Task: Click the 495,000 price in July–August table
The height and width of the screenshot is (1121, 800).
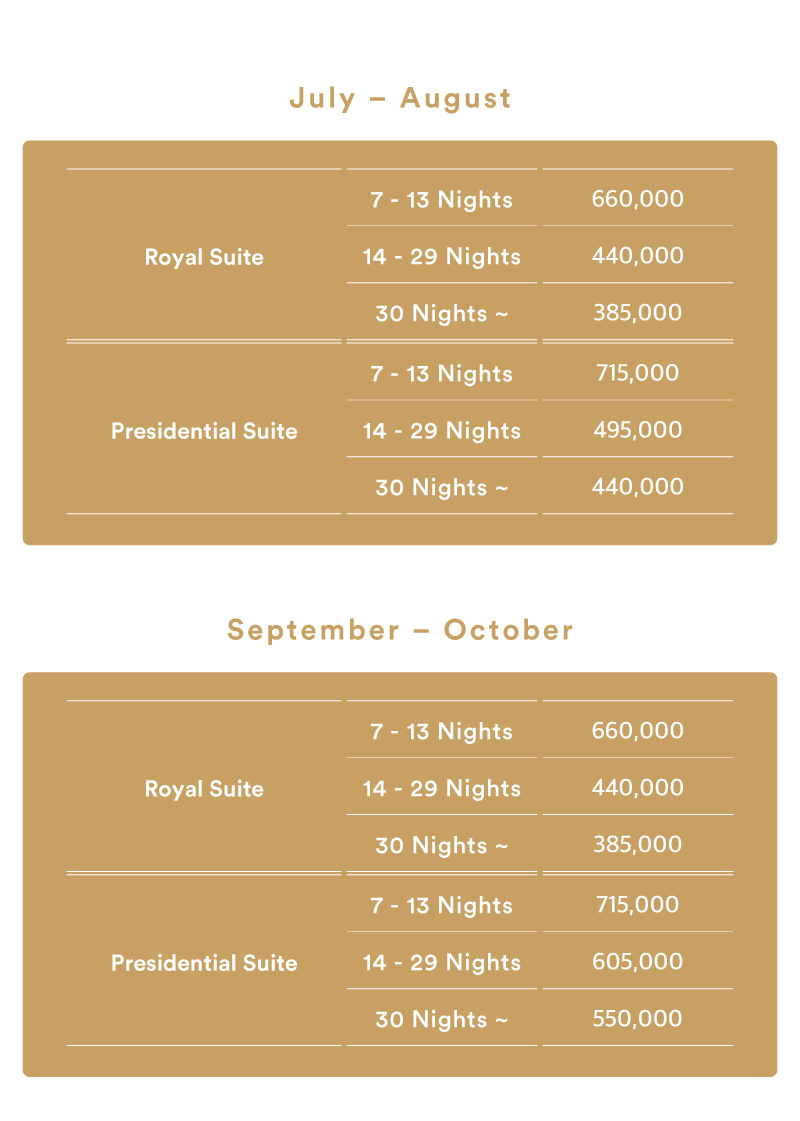Action: (x=638, y=430)
